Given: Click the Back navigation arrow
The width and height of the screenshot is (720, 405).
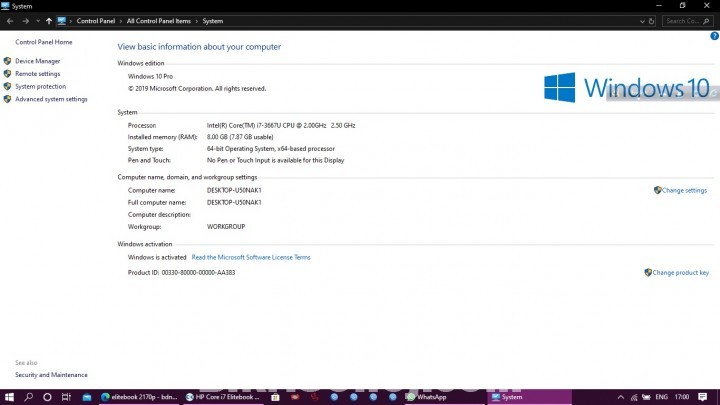Looking at the screenshot, I should click(x=10, y=21).
